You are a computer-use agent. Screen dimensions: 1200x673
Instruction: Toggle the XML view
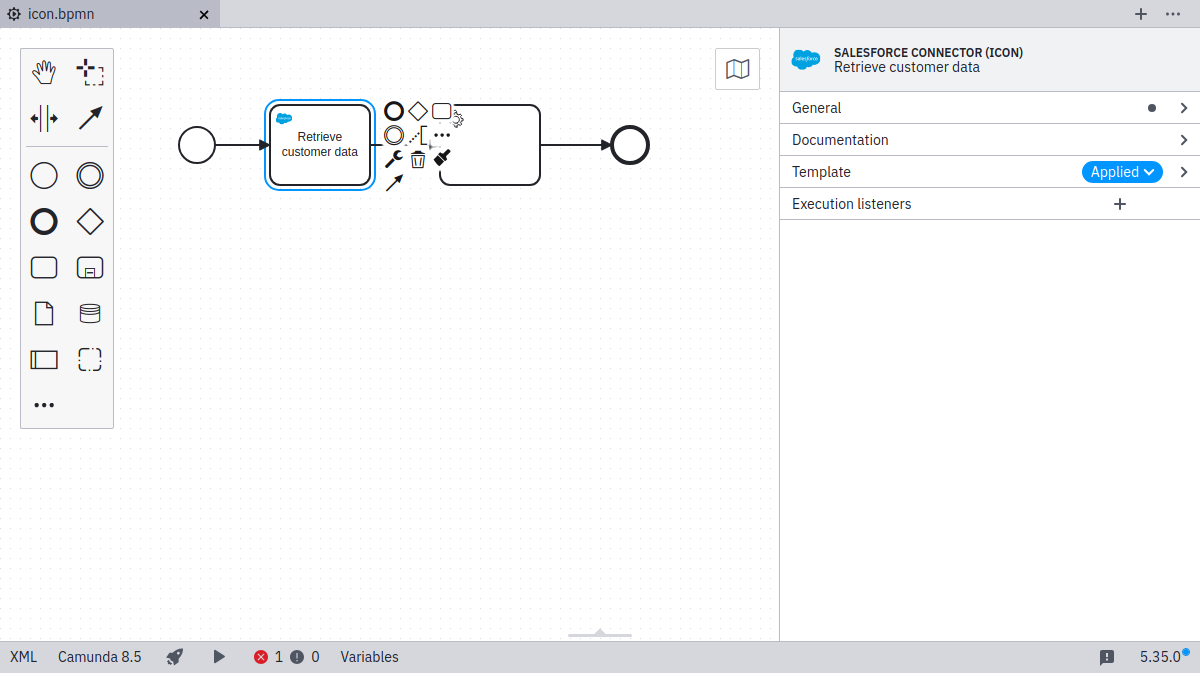click(23, 657)
